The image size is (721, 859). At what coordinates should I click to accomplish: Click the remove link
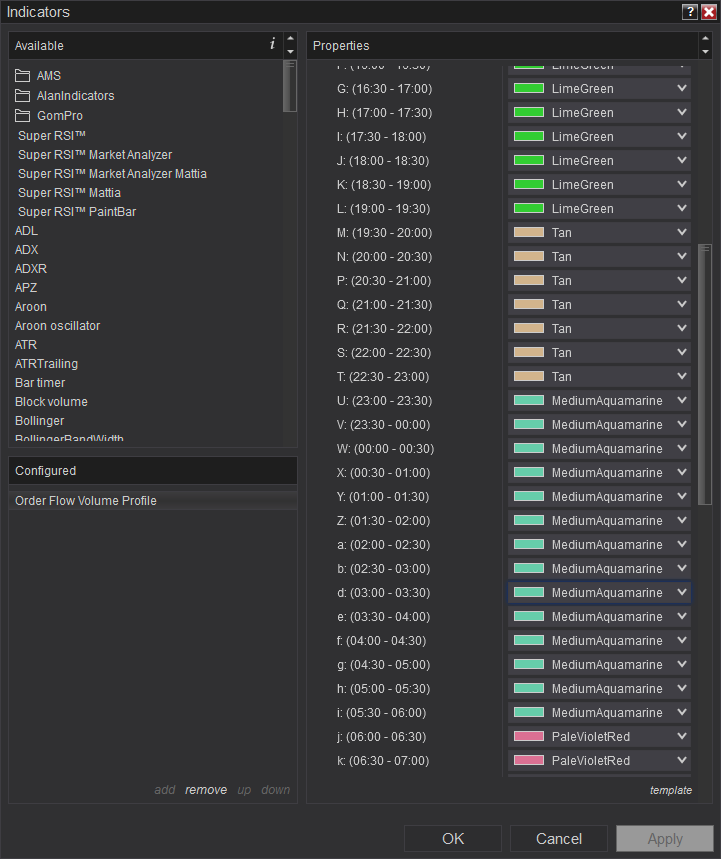206,790
